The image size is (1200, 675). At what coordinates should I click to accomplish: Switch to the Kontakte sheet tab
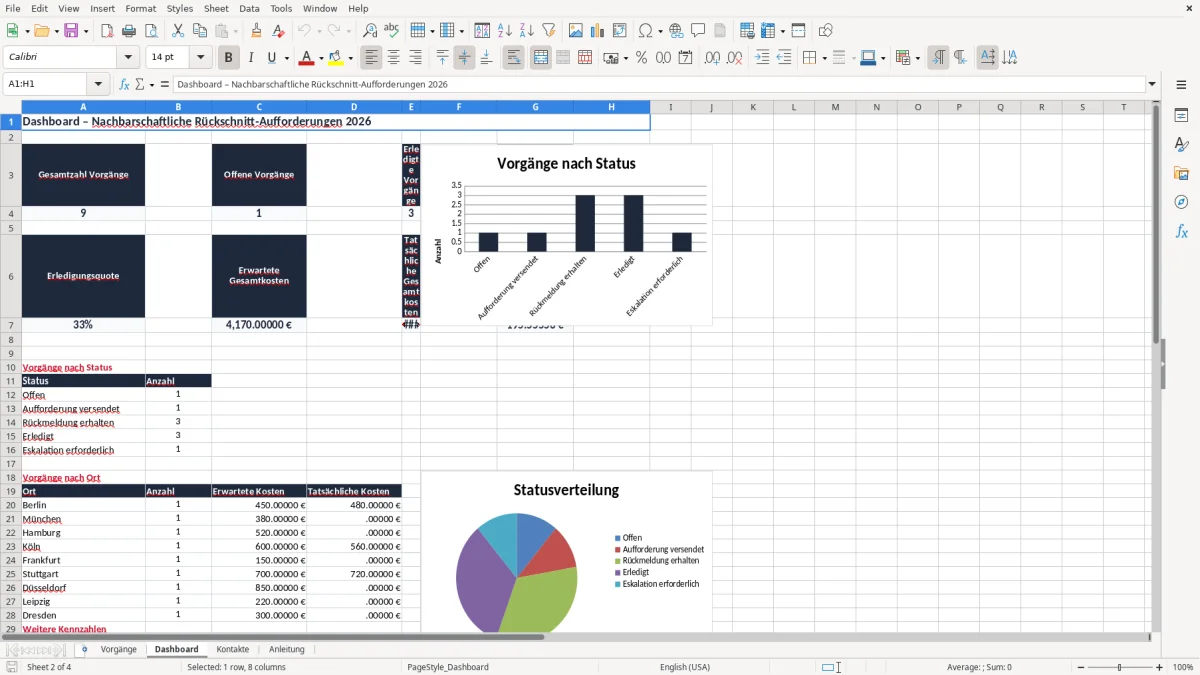pyautogui.click(x=233, y=649)
